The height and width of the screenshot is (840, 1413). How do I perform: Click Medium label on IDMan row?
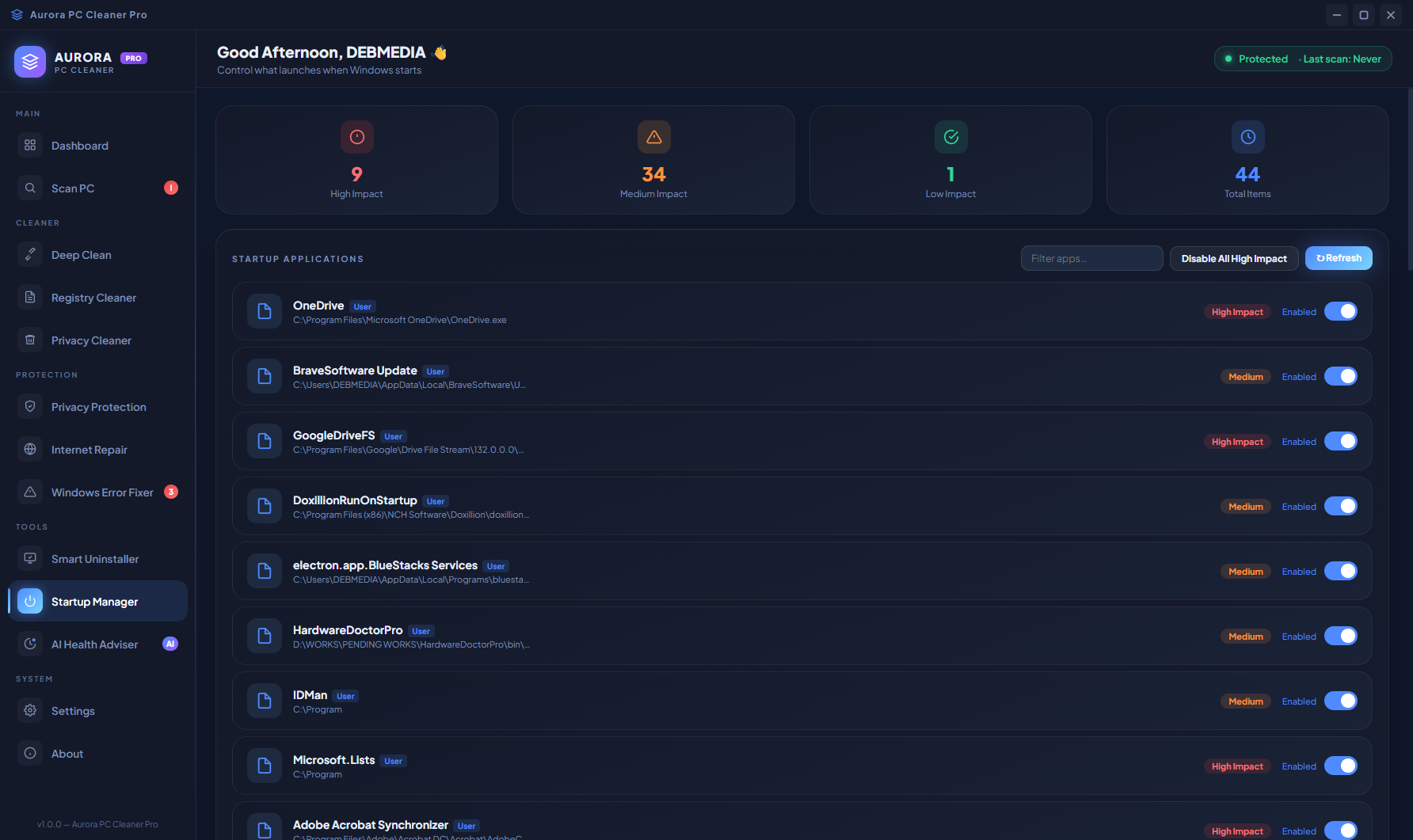pyautogui.click(x=1246, y=701)
